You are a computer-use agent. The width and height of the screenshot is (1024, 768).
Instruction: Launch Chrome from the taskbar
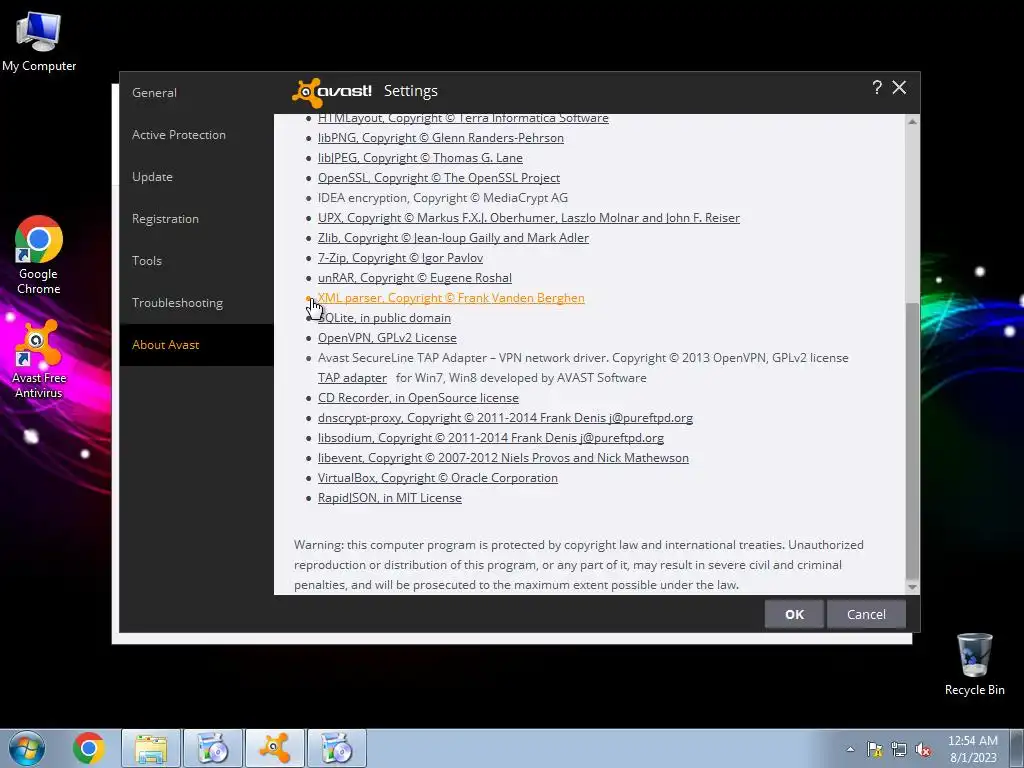(89, 748)
